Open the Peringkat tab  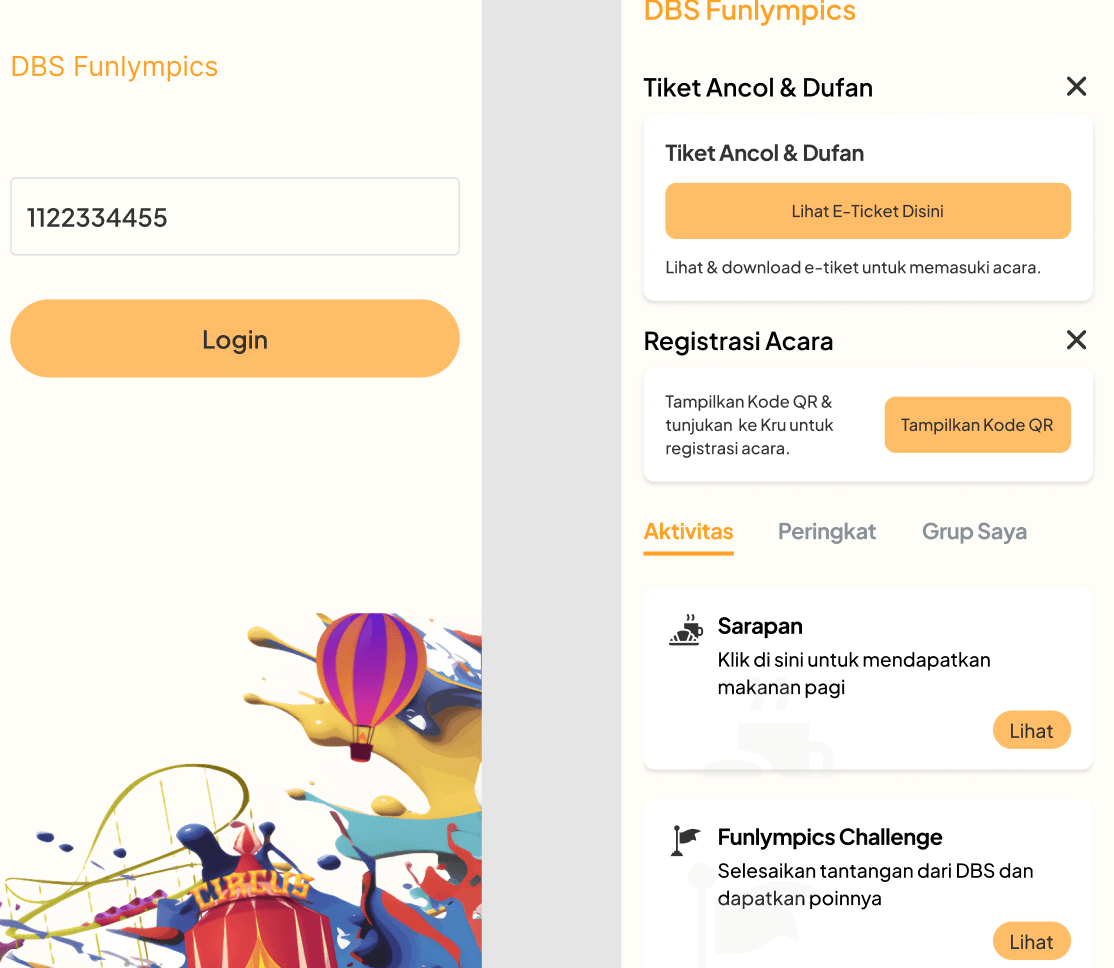click(826, 532)
